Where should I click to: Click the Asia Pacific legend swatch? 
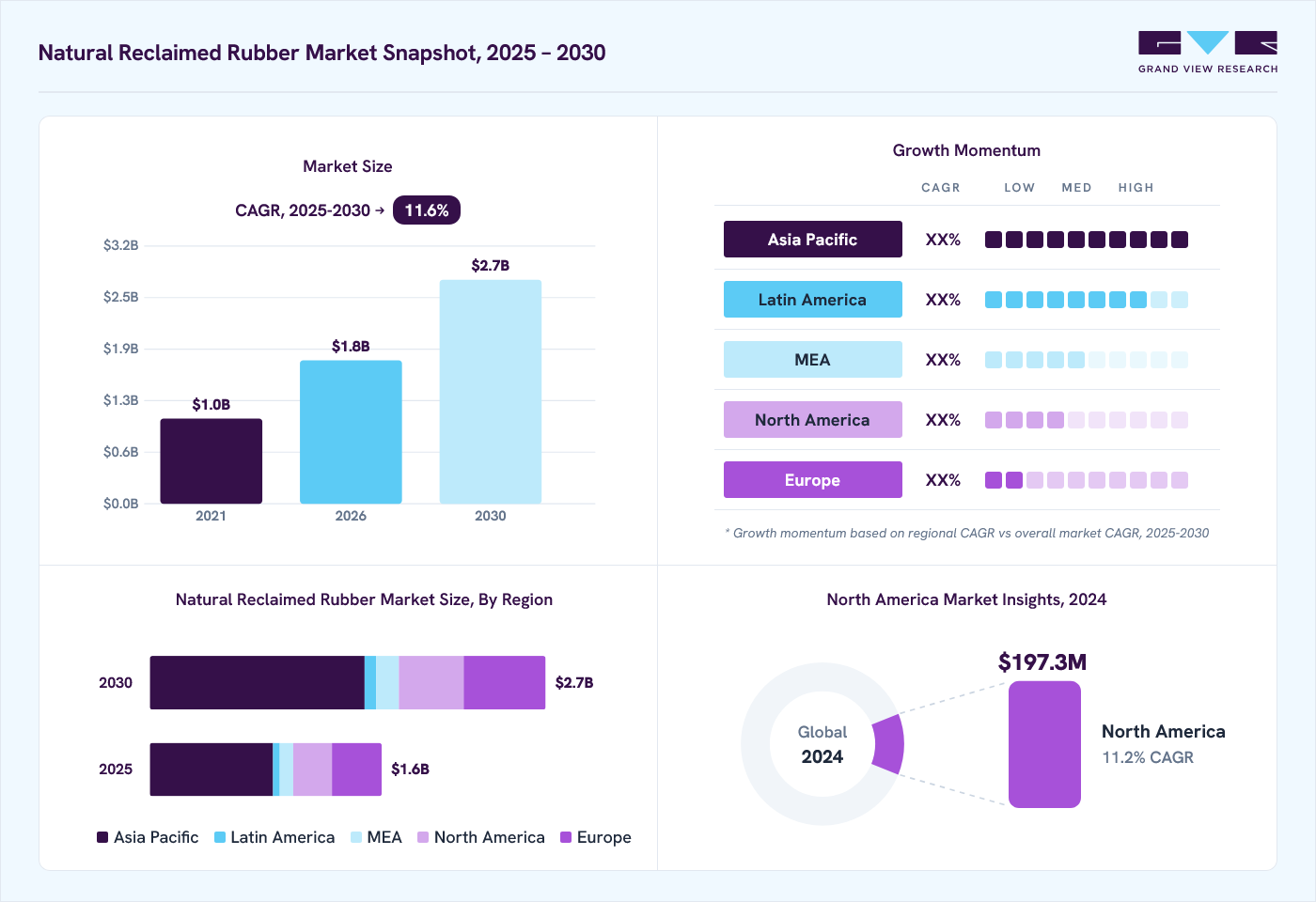pyautogui.click(x=102, y=837)
